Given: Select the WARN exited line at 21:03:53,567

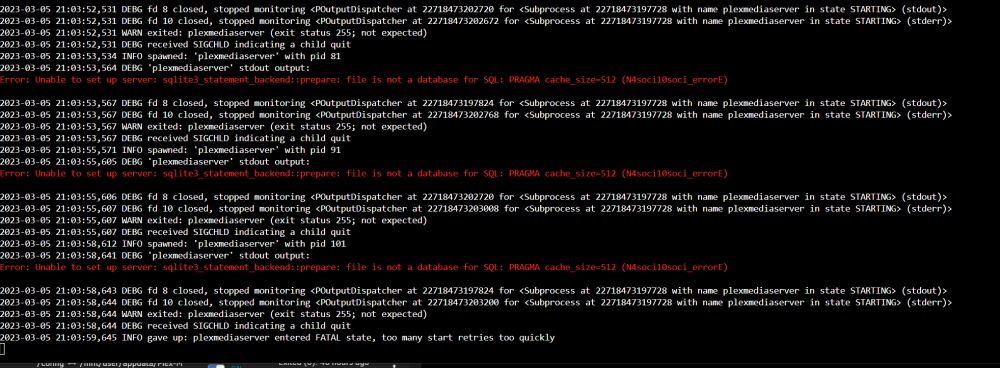Looking at the screenshot, I should (214, 126).
